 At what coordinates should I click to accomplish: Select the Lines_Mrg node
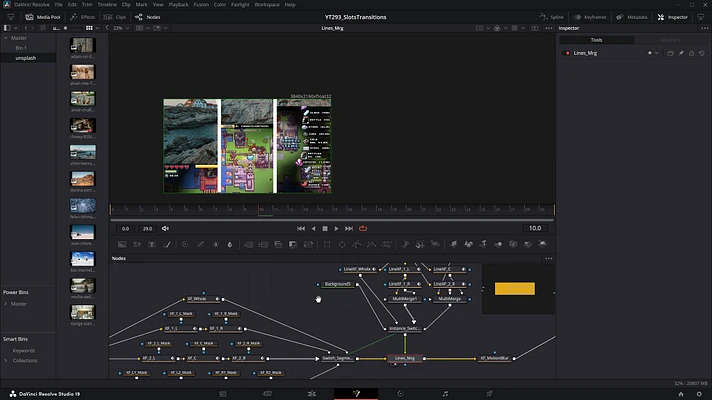pyautogui.click(x=405, y=358)
